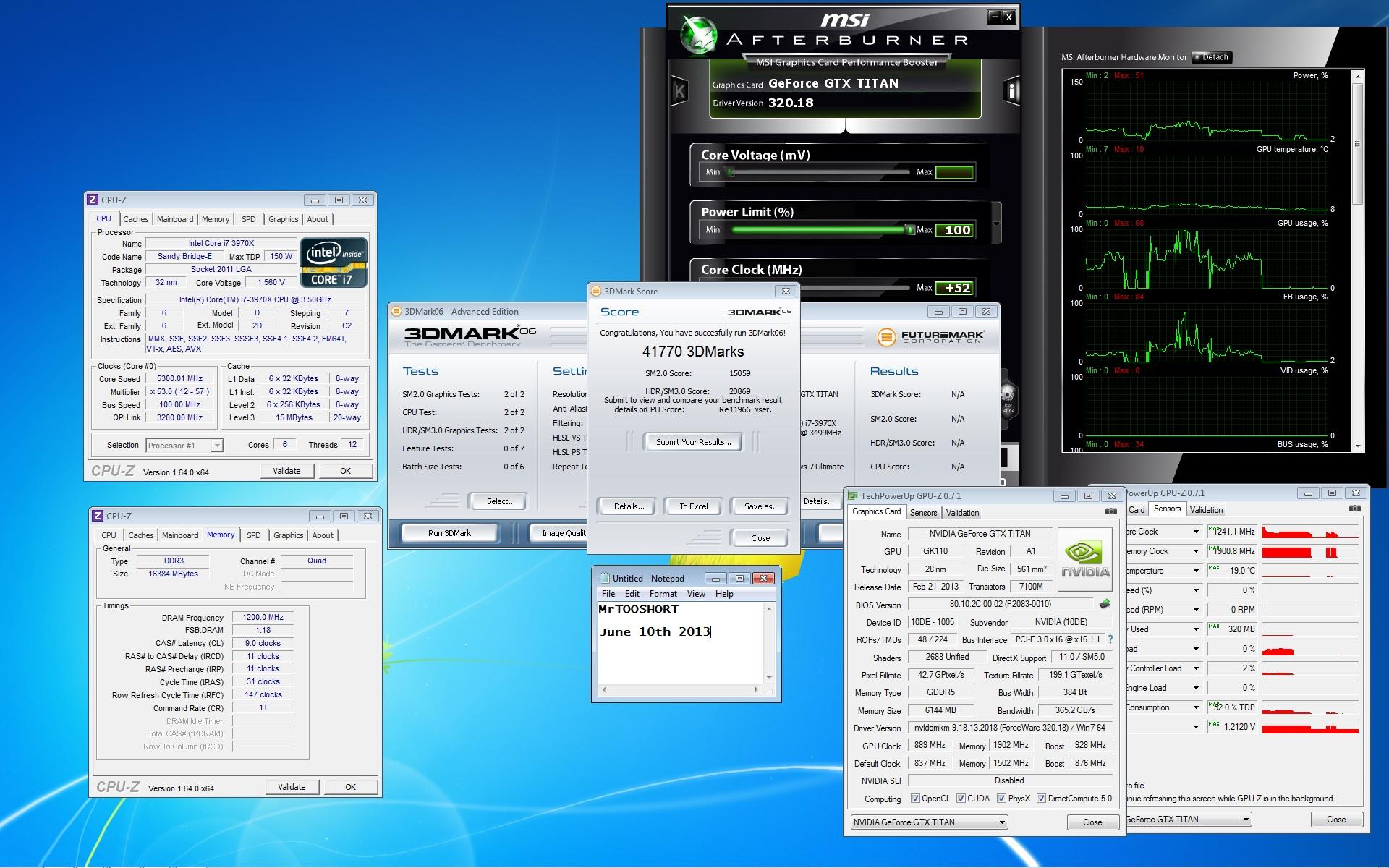Click OK in the CPU-Z Memory window
The height and width of the screenshot is (868, 1389).
pos(350,787)
